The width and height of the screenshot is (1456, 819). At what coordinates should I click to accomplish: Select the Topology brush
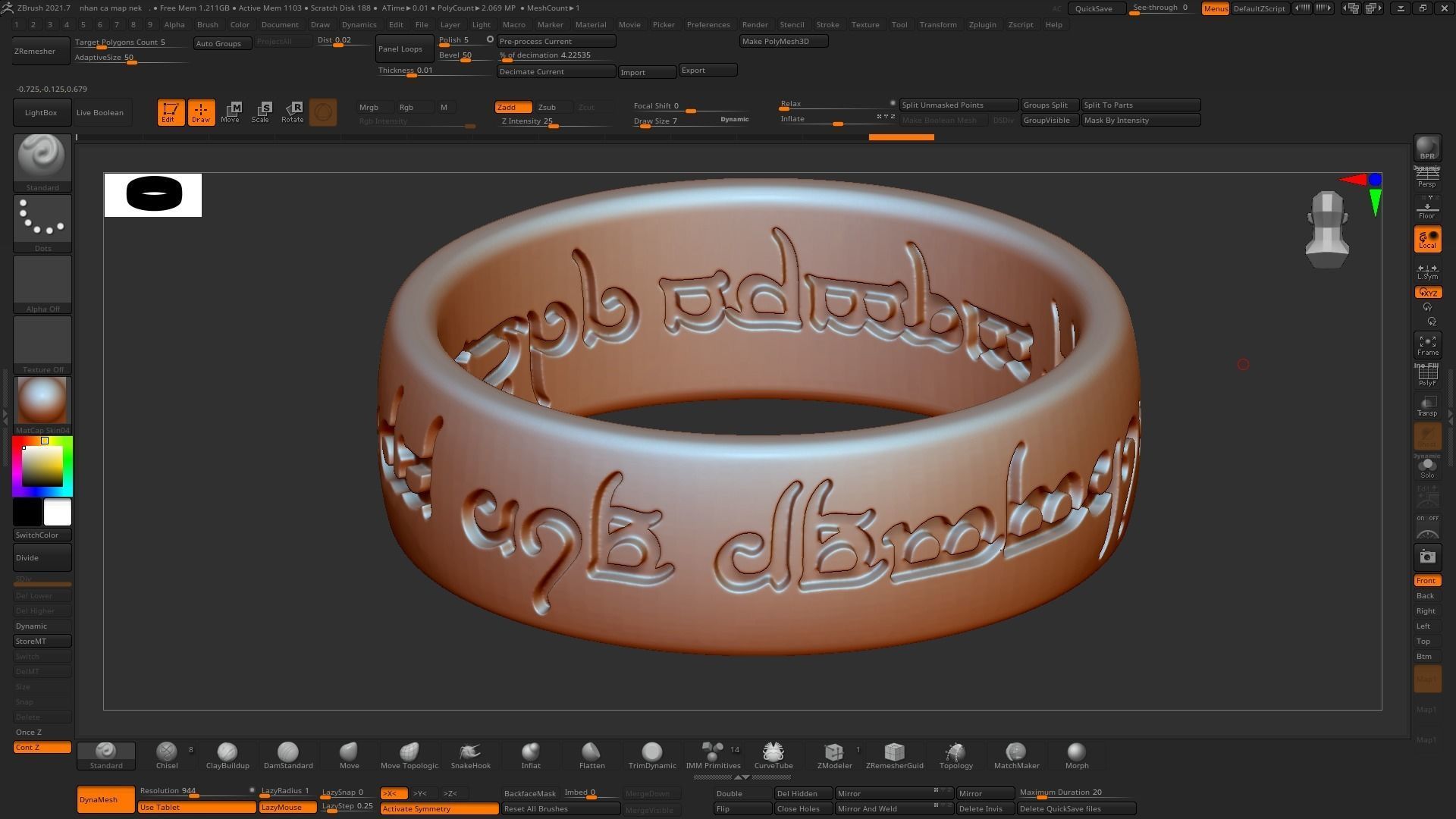955,755
